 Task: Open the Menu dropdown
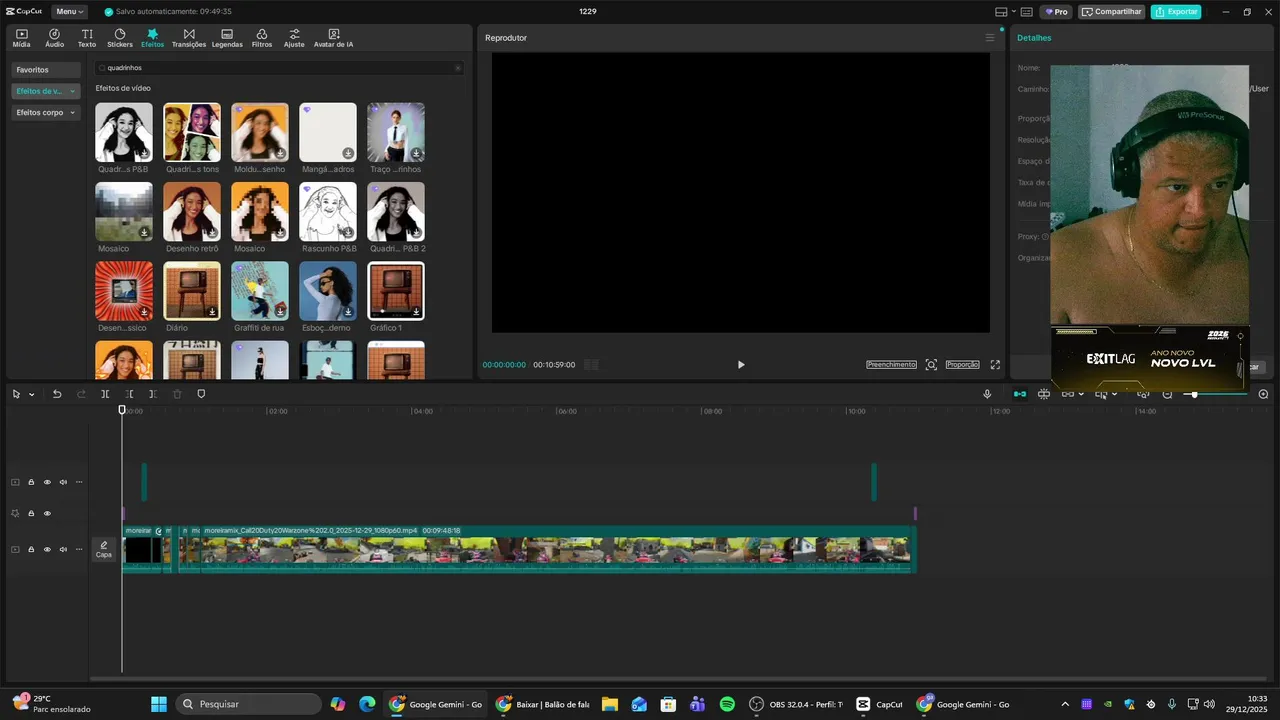(x=69, y=11)
